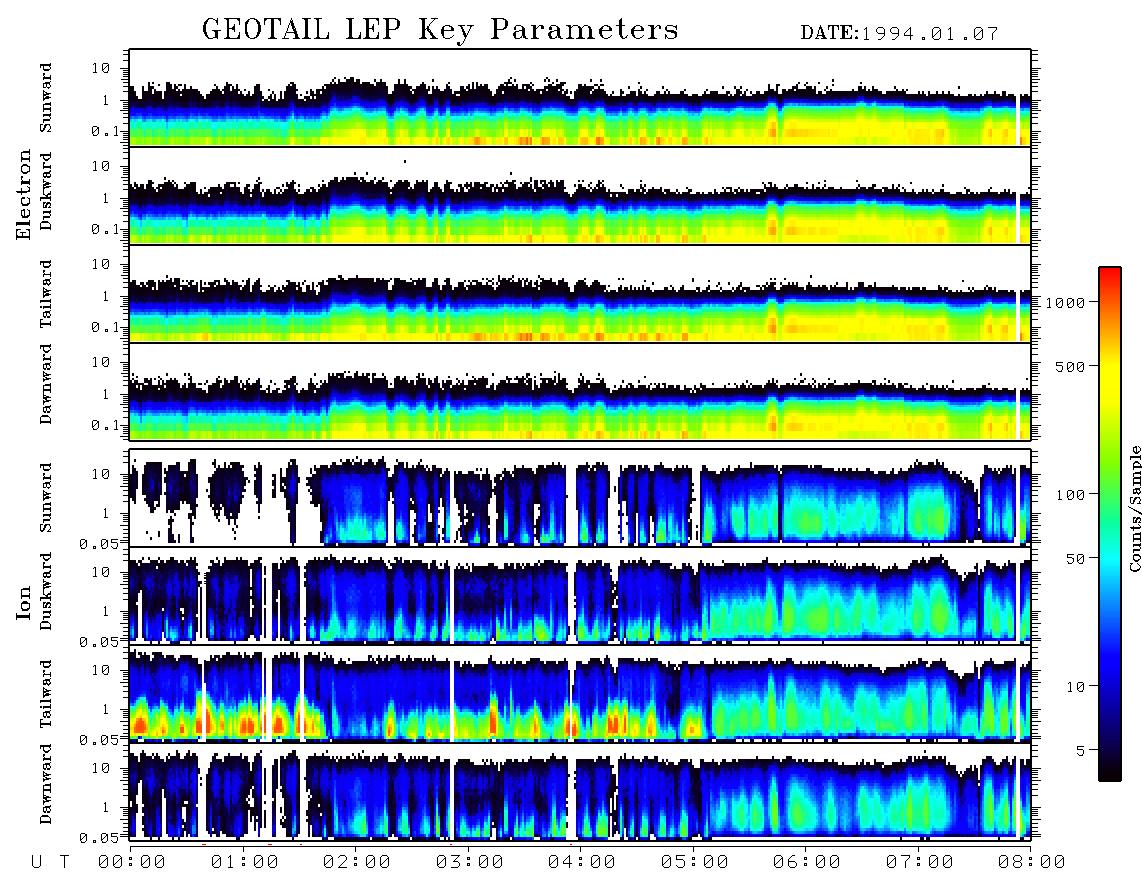Click the Ion Dawnward spectrogram panel

point(580,791)
